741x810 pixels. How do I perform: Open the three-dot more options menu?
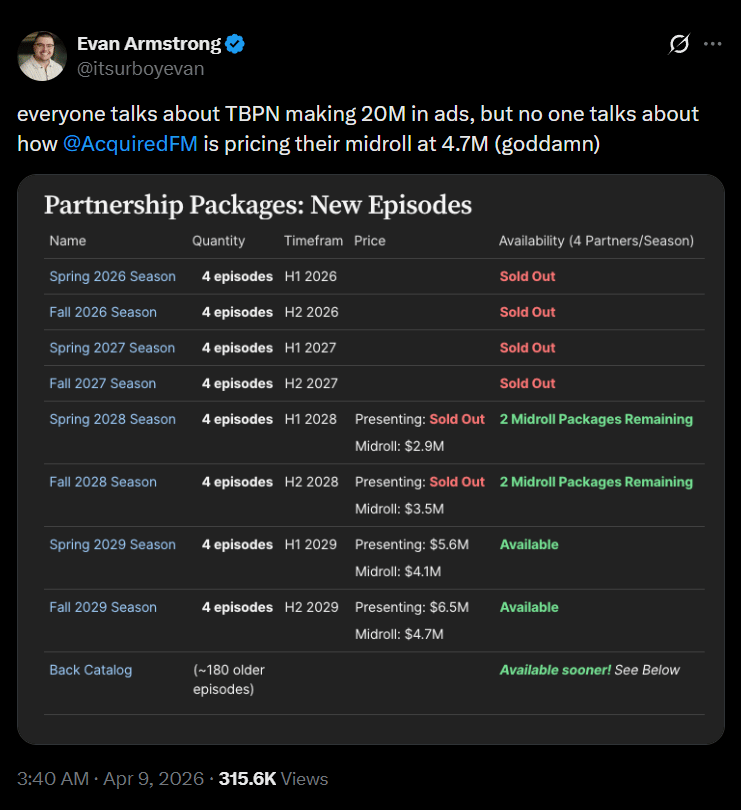click(x=712, y=44)
